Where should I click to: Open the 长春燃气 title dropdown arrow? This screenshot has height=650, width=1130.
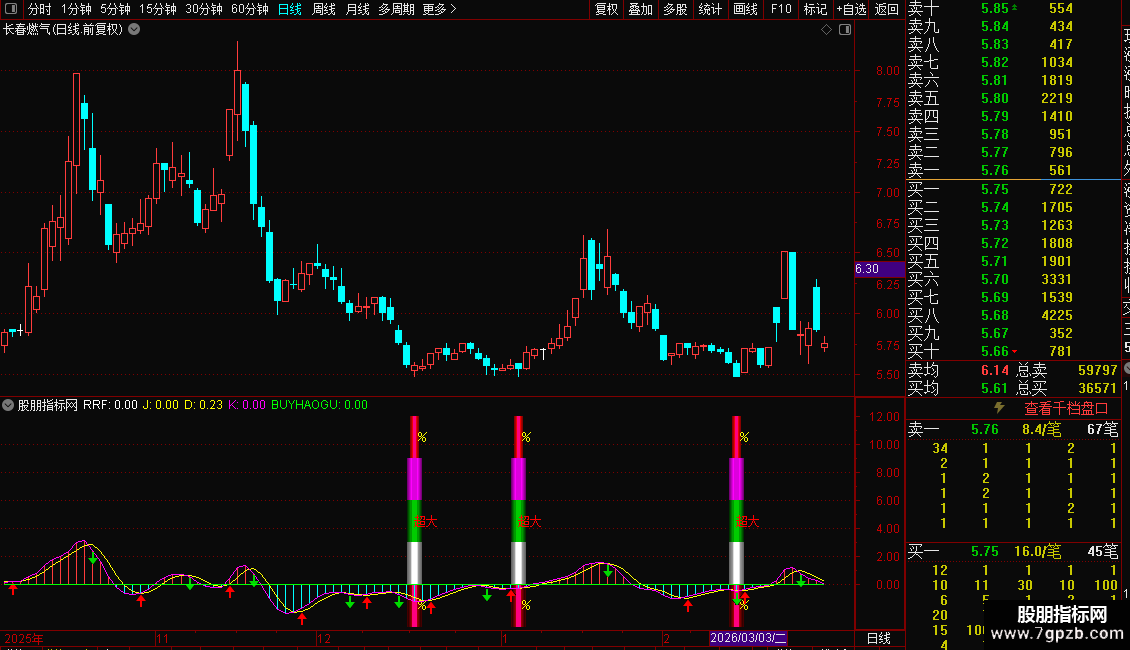[x=134, y=30]
